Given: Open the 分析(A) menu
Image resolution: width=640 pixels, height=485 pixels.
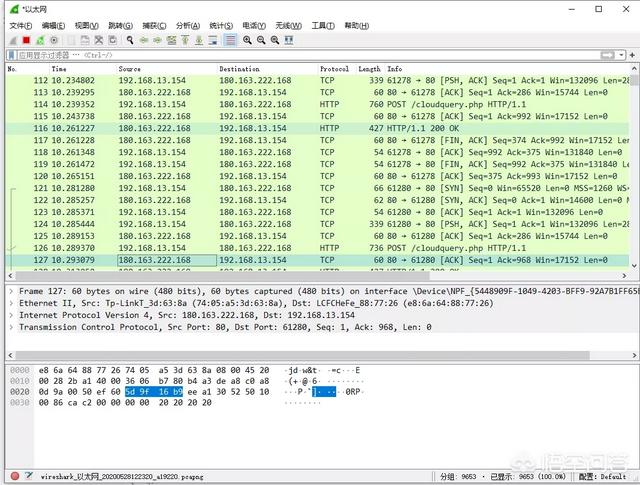Looking at the screenshot, I should [x=188, y=26].
